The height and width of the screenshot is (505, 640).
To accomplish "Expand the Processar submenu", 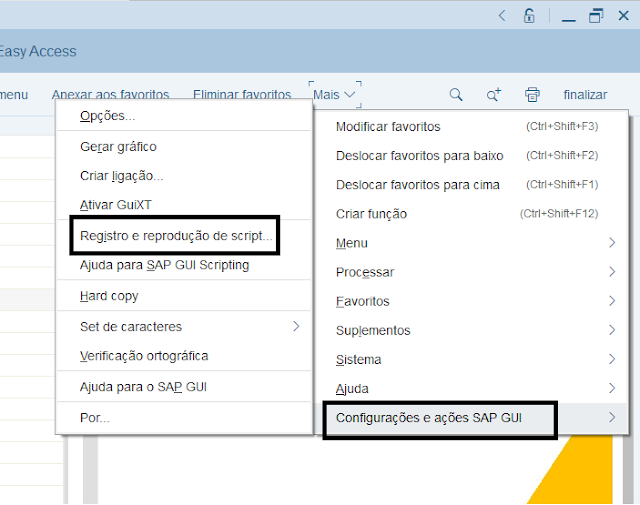I will coord(471,272).
